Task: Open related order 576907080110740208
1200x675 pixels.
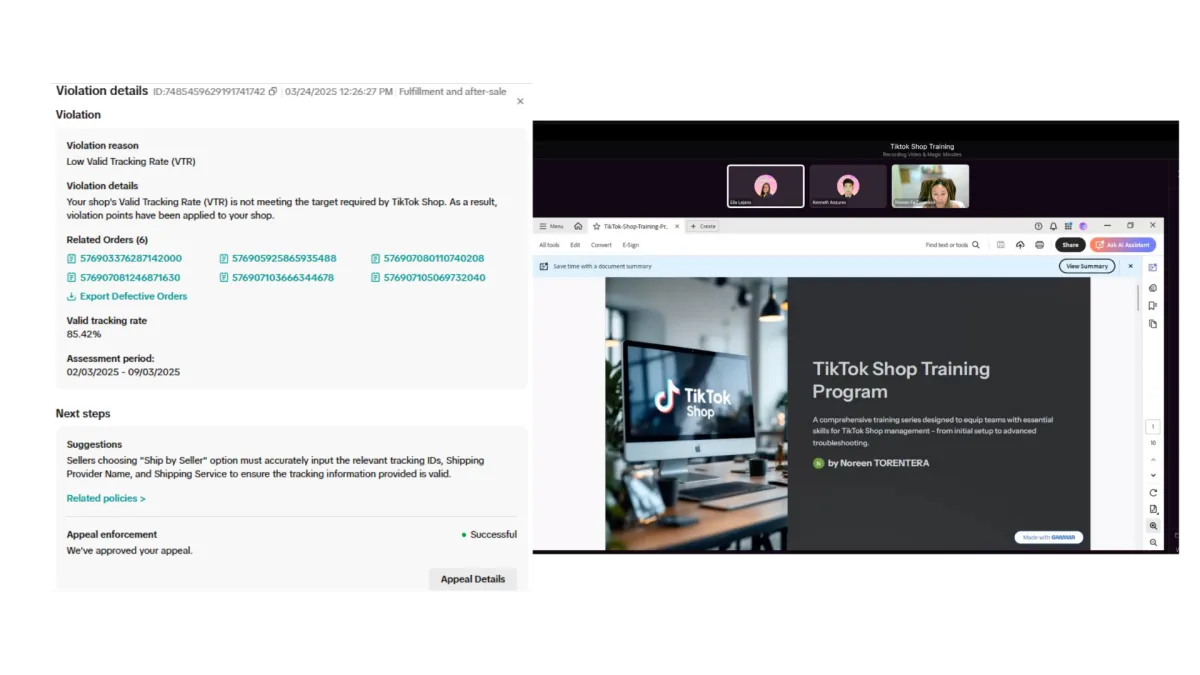Action: [427, 258]
